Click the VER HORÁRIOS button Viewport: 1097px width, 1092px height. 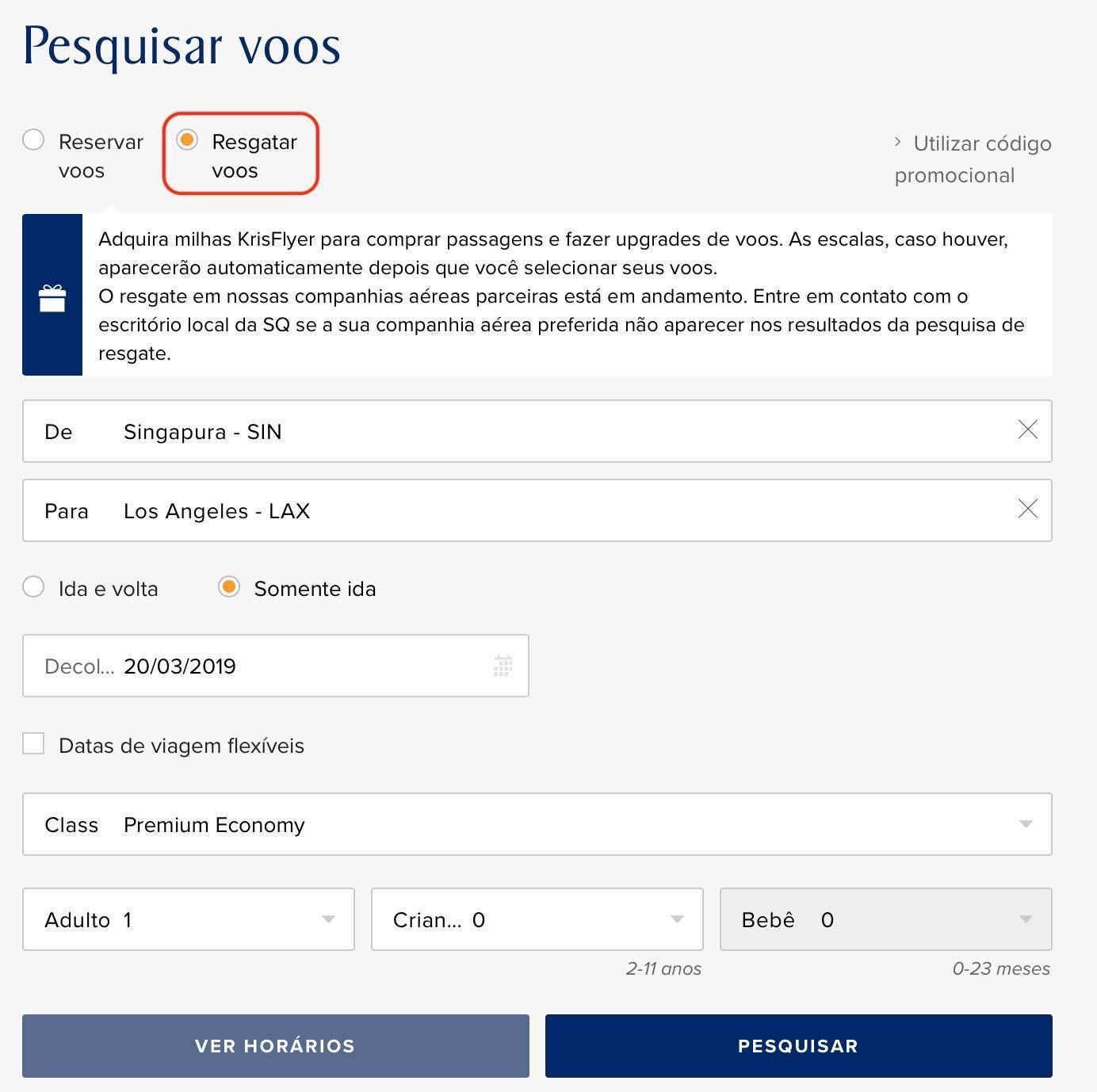276,1046
